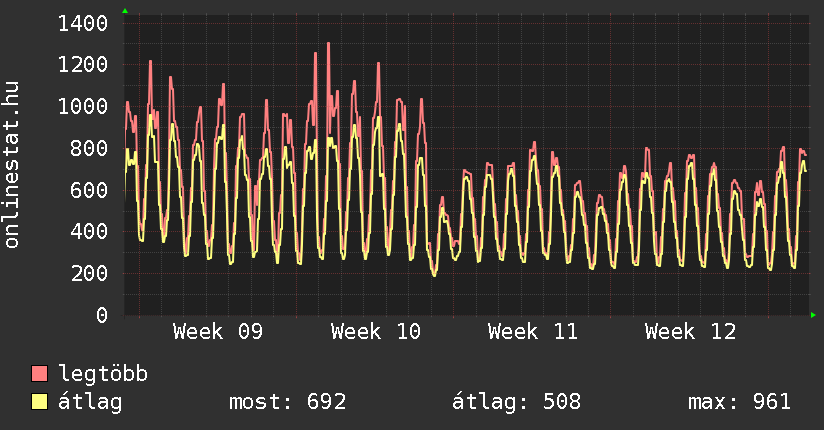Viewport: 824px width, 430px height.
Task: Click the green arrow at x-axis right end
Action: [x=814, y=315]
